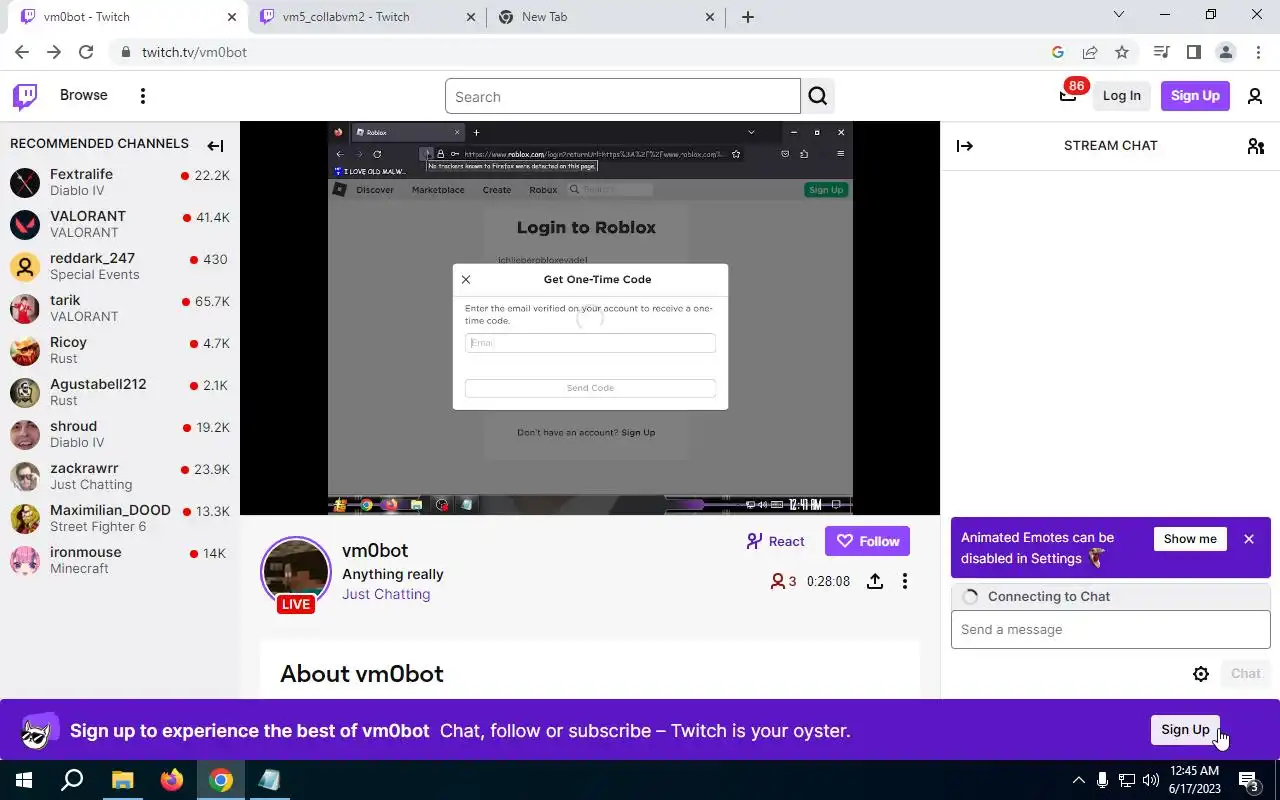
Task: Open Firefox from taskbar
Action: (171, 780)
